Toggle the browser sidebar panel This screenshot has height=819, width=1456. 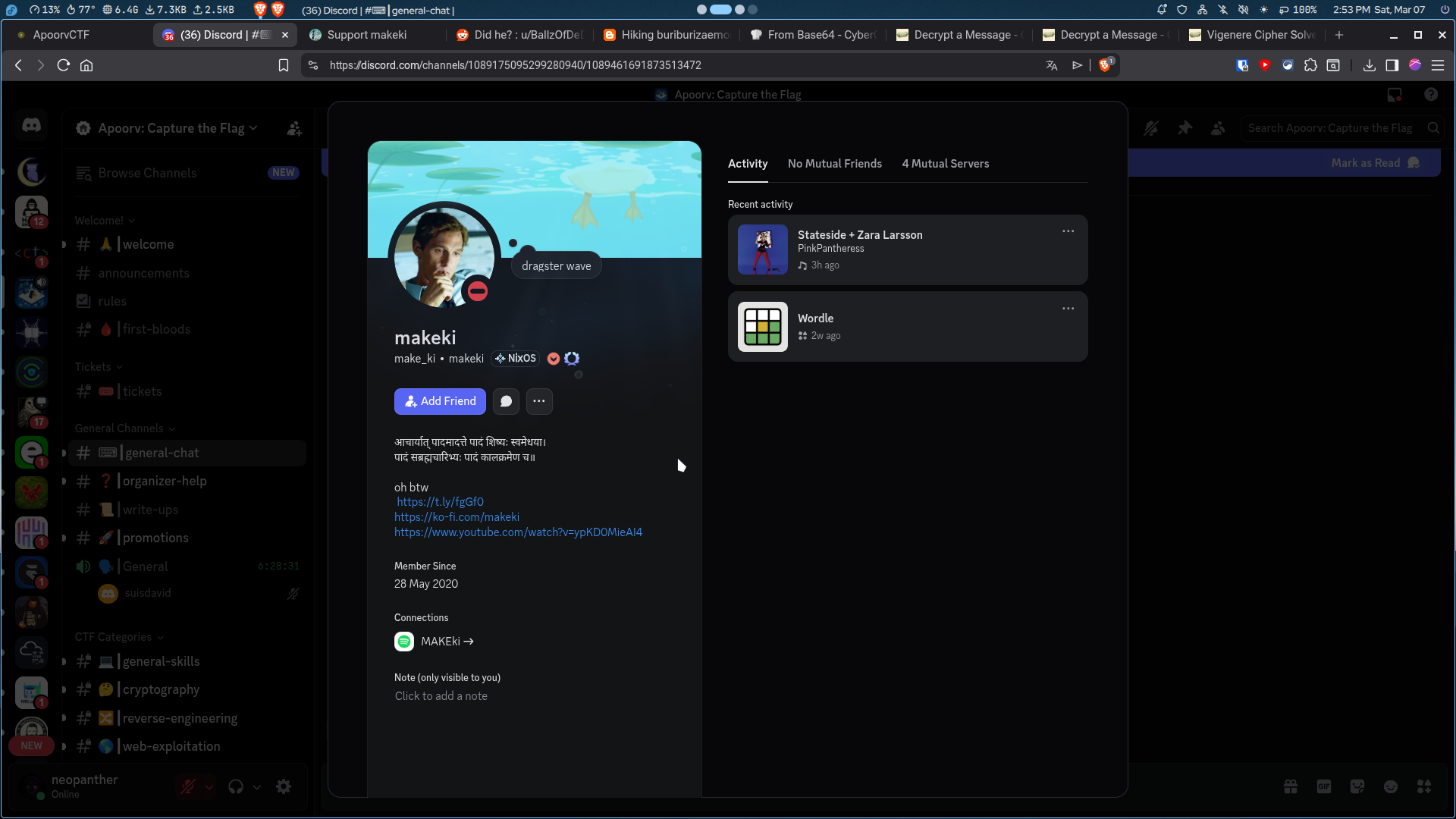1392,65
